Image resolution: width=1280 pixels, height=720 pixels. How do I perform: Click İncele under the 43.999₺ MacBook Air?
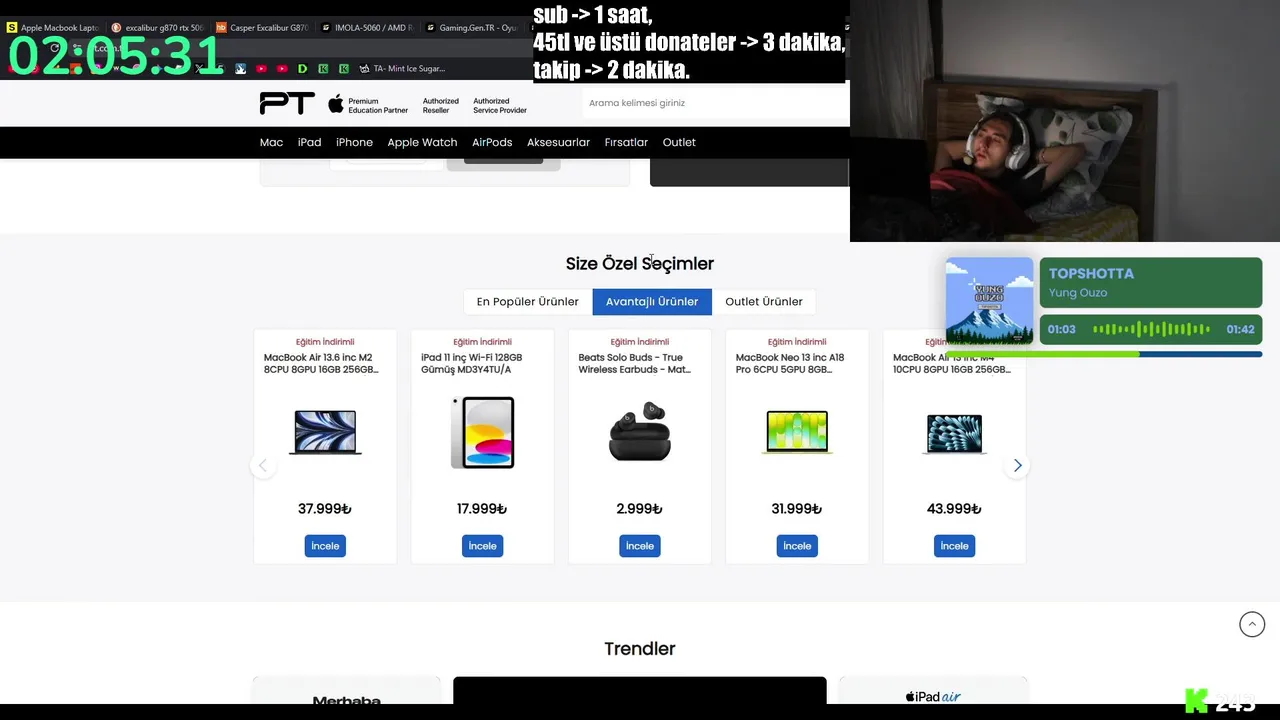[x=954, y=546]
